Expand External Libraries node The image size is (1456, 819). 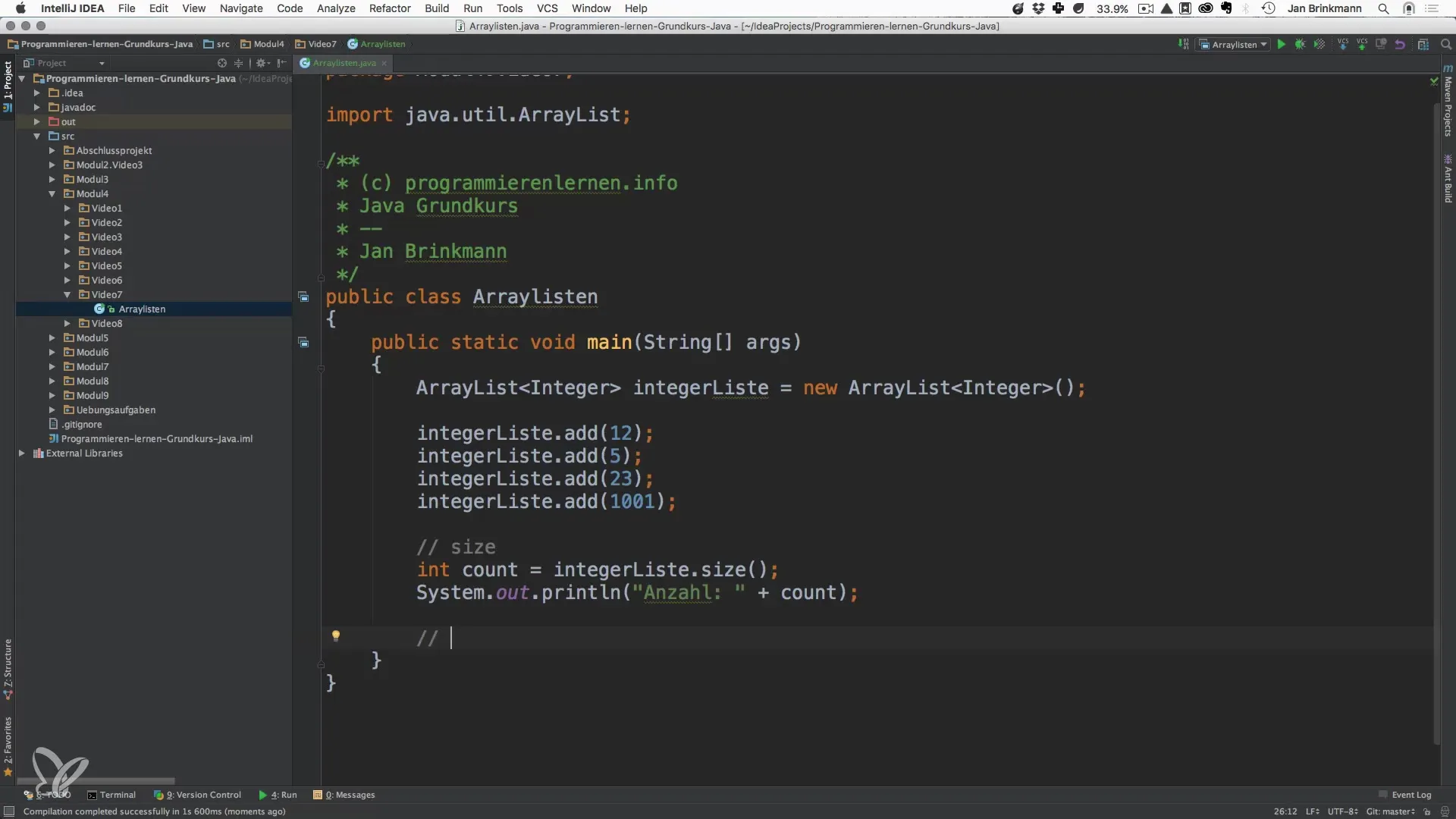21,453
